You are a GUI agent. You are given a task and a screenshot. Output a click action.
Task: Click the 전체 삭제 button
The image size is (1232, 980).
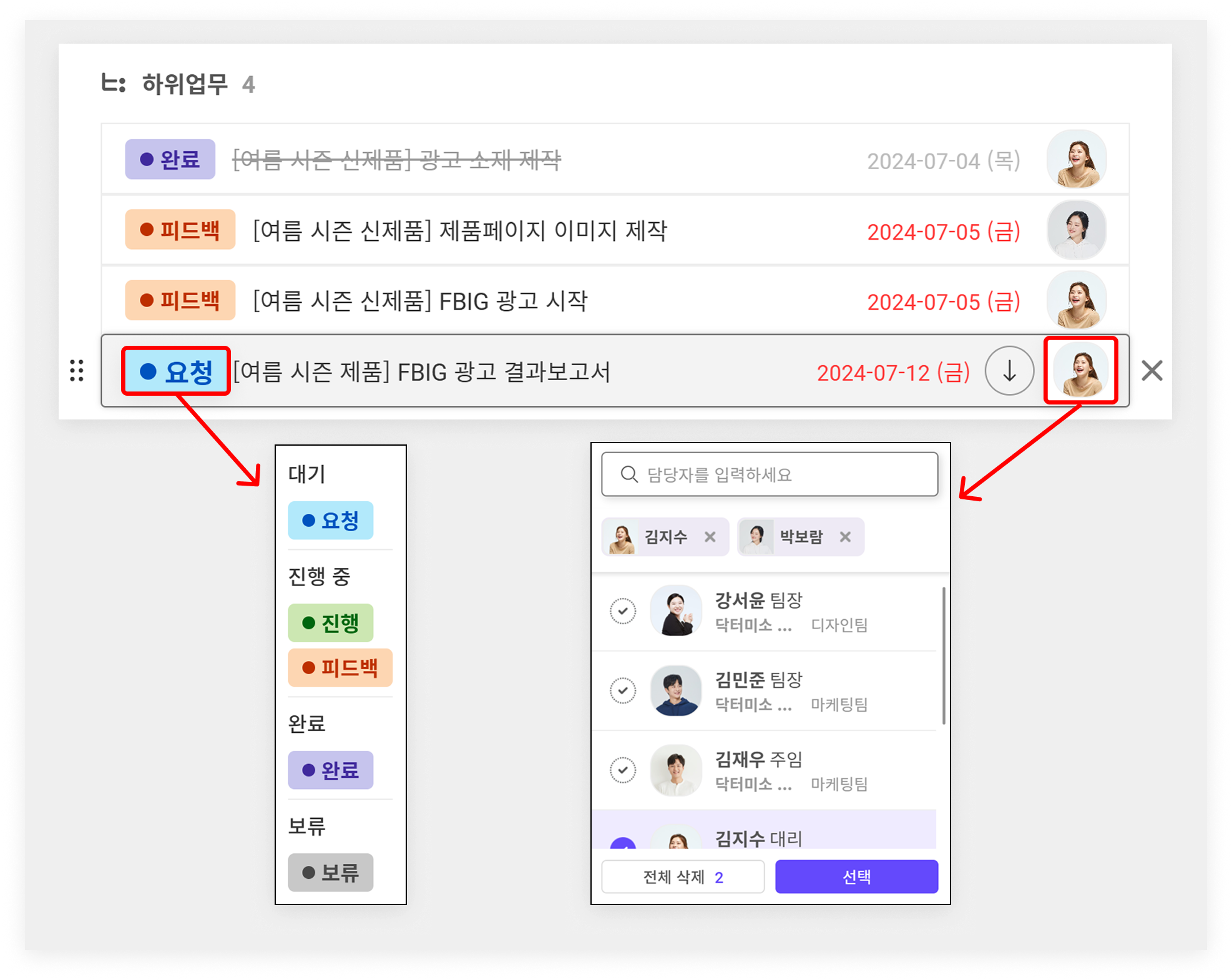(x=682, y=877)
